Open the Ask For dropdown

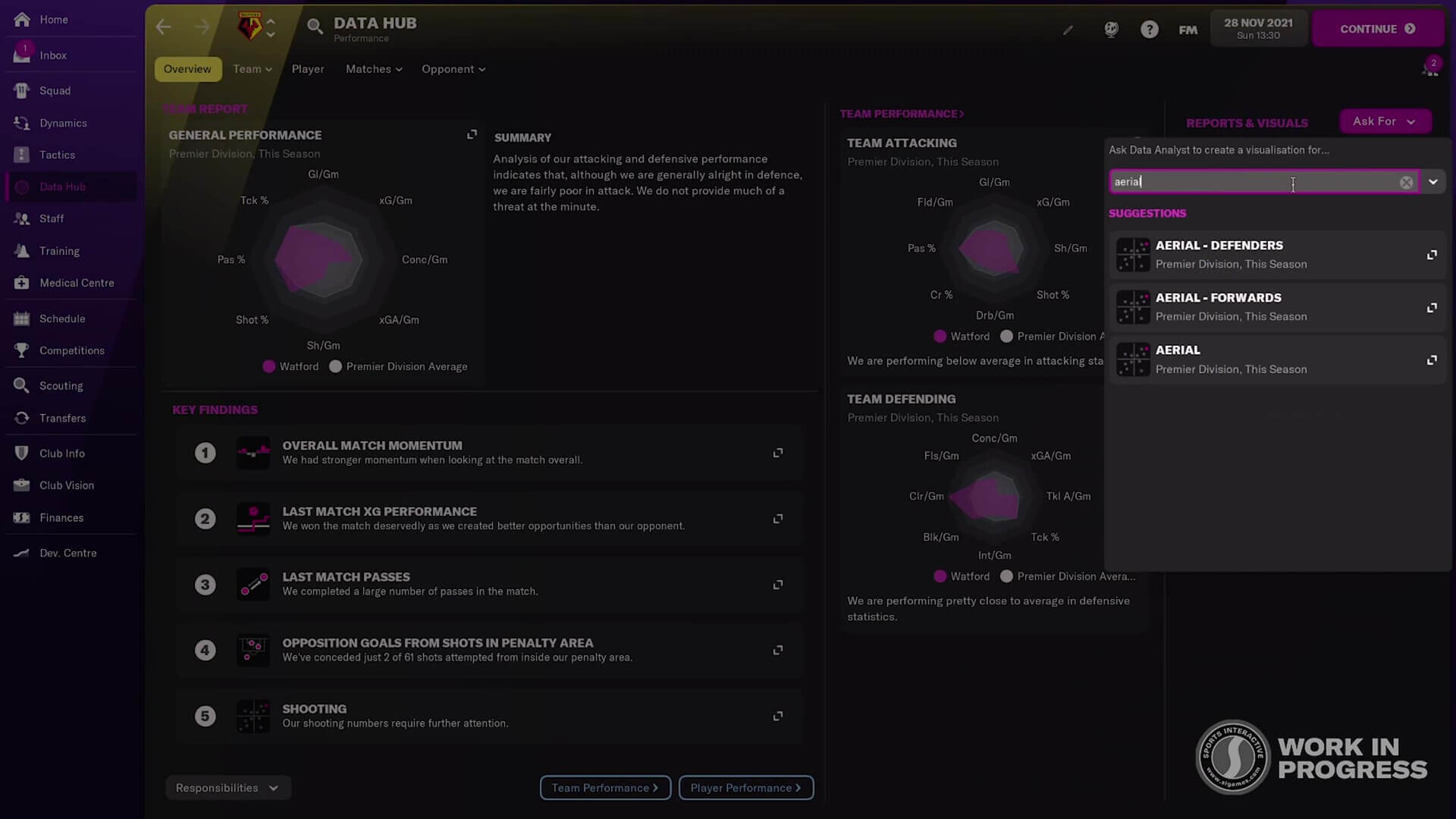point(1385,121)
